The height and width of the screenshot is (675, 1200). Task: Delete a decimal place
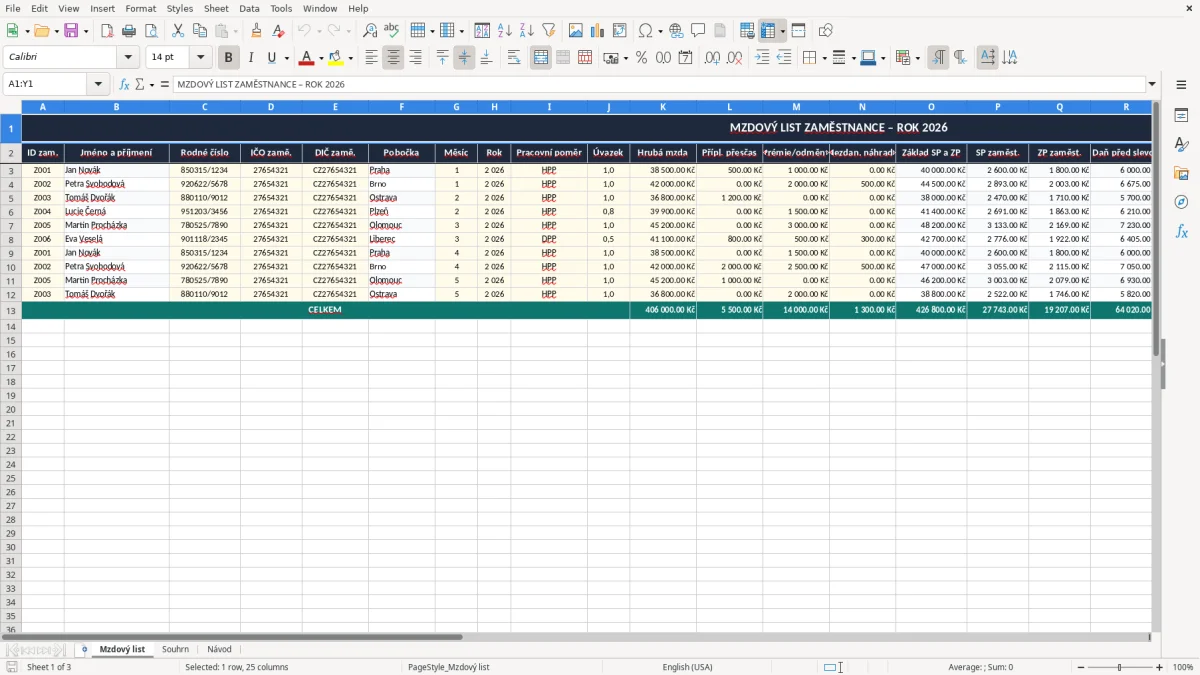click(x=735, y=58)
